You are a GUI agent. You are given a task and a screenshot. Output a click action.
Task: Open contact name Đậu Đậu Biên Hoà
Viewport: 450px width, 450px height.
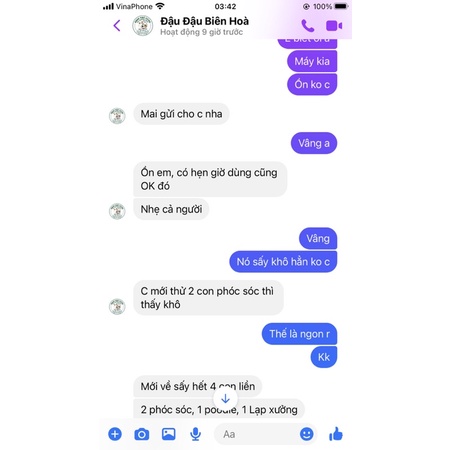[204, 21]
